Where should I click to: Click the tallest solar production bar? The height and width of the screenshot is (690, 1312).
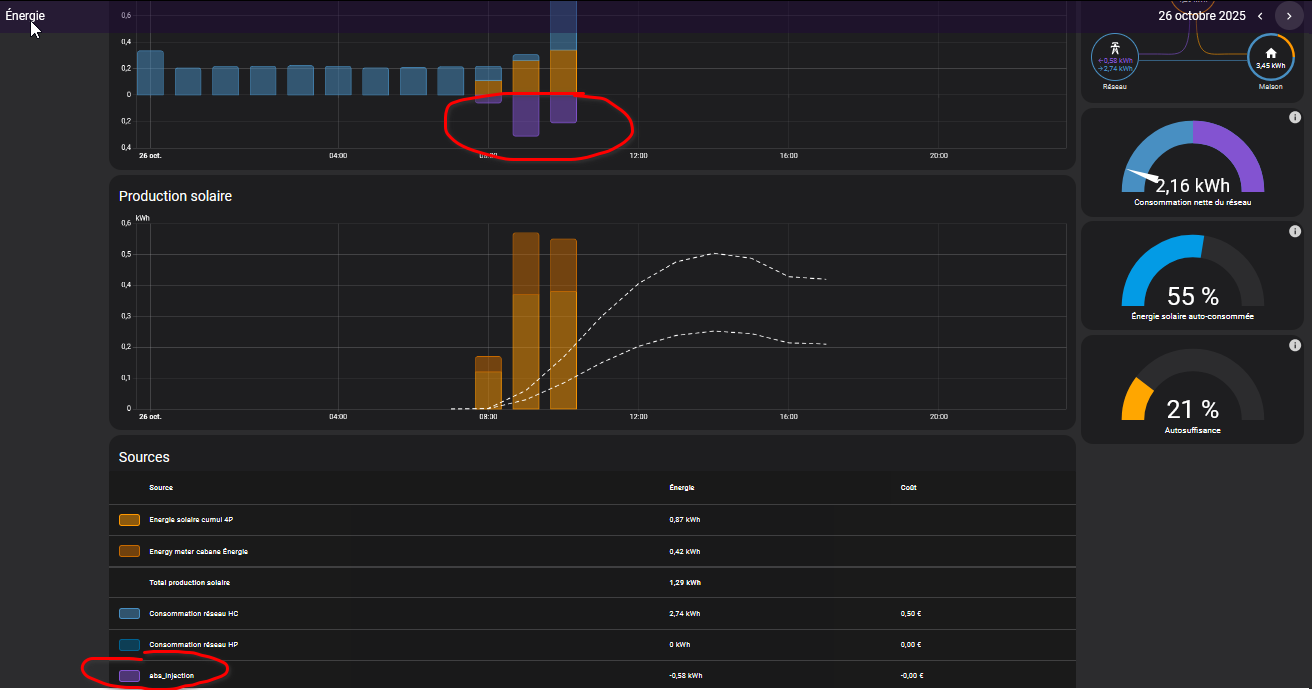pos(526,320)
